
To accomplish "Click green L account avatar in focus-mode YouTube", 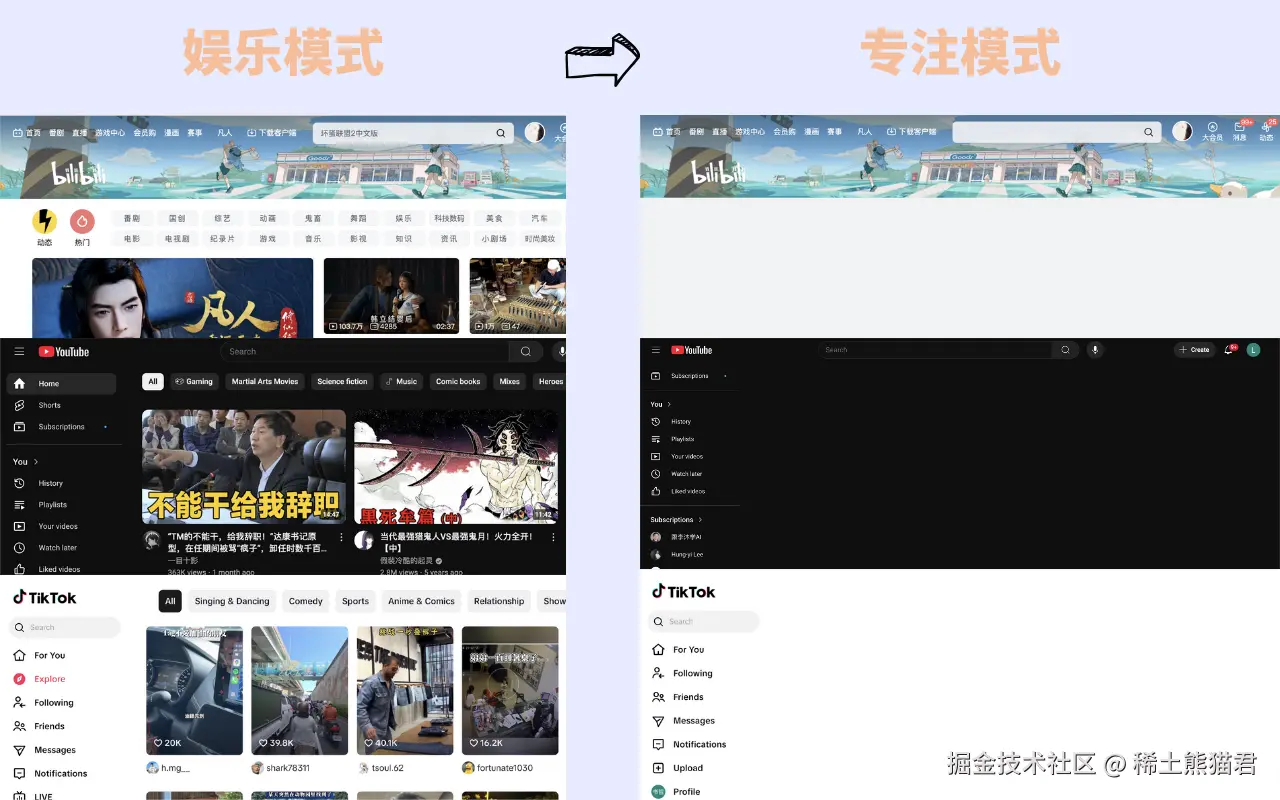I will [1254, 350].
